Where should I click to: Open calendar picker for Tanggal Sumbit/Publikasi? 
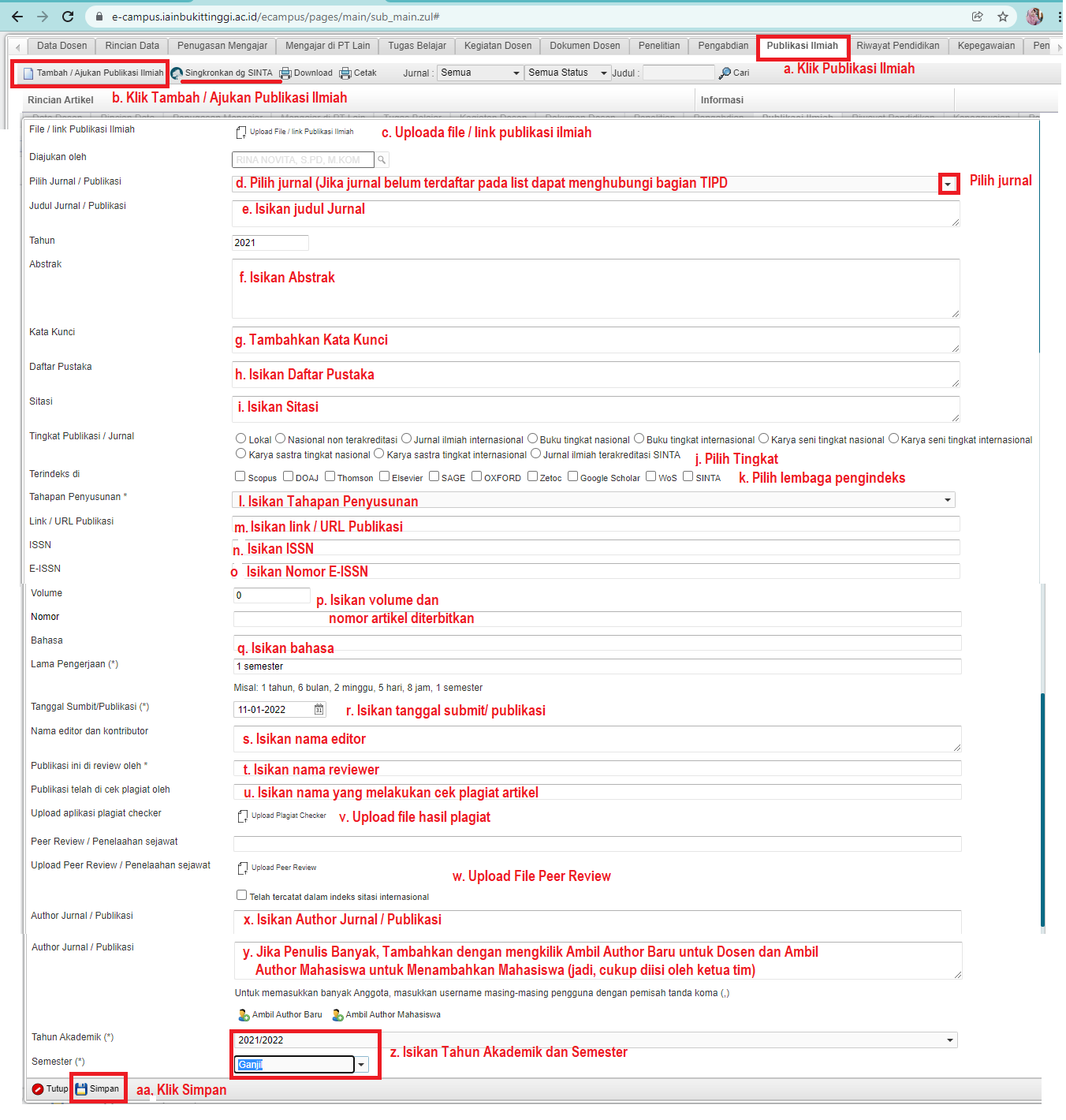pos(319,710)
